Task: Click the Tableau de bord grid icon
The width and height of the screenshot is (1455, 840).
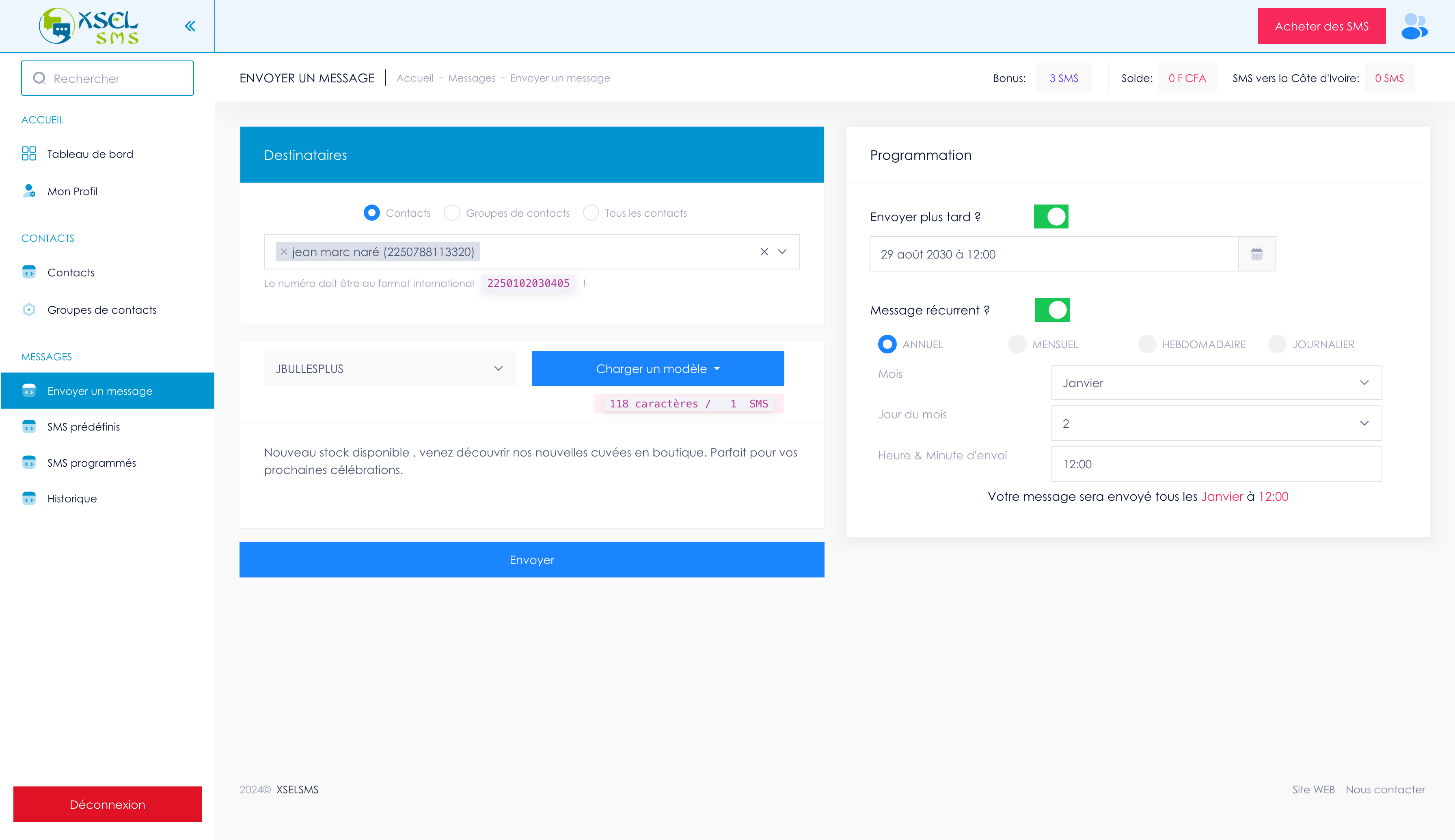Action: pos(29,153)
